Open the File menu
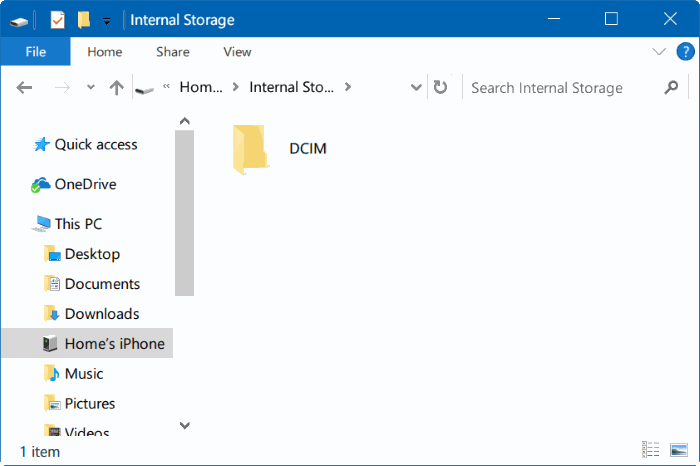Viewport: 700px width, 466px height. pyautogui.click(x=36, y=52)
